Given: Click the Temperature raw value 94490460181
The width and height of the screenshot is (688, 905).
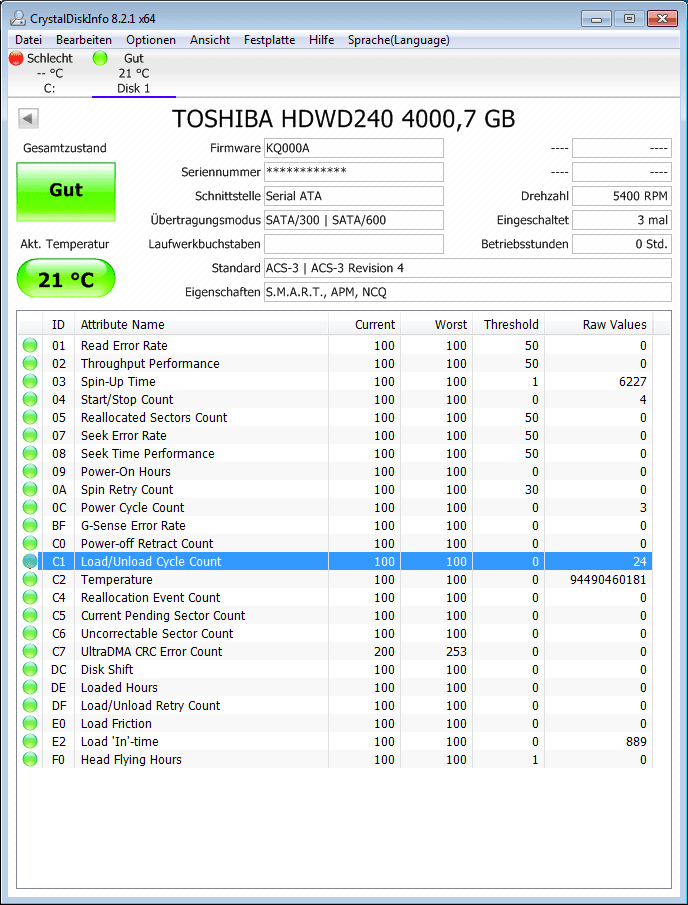Looking at the screenshot, I should coord(608,579).
